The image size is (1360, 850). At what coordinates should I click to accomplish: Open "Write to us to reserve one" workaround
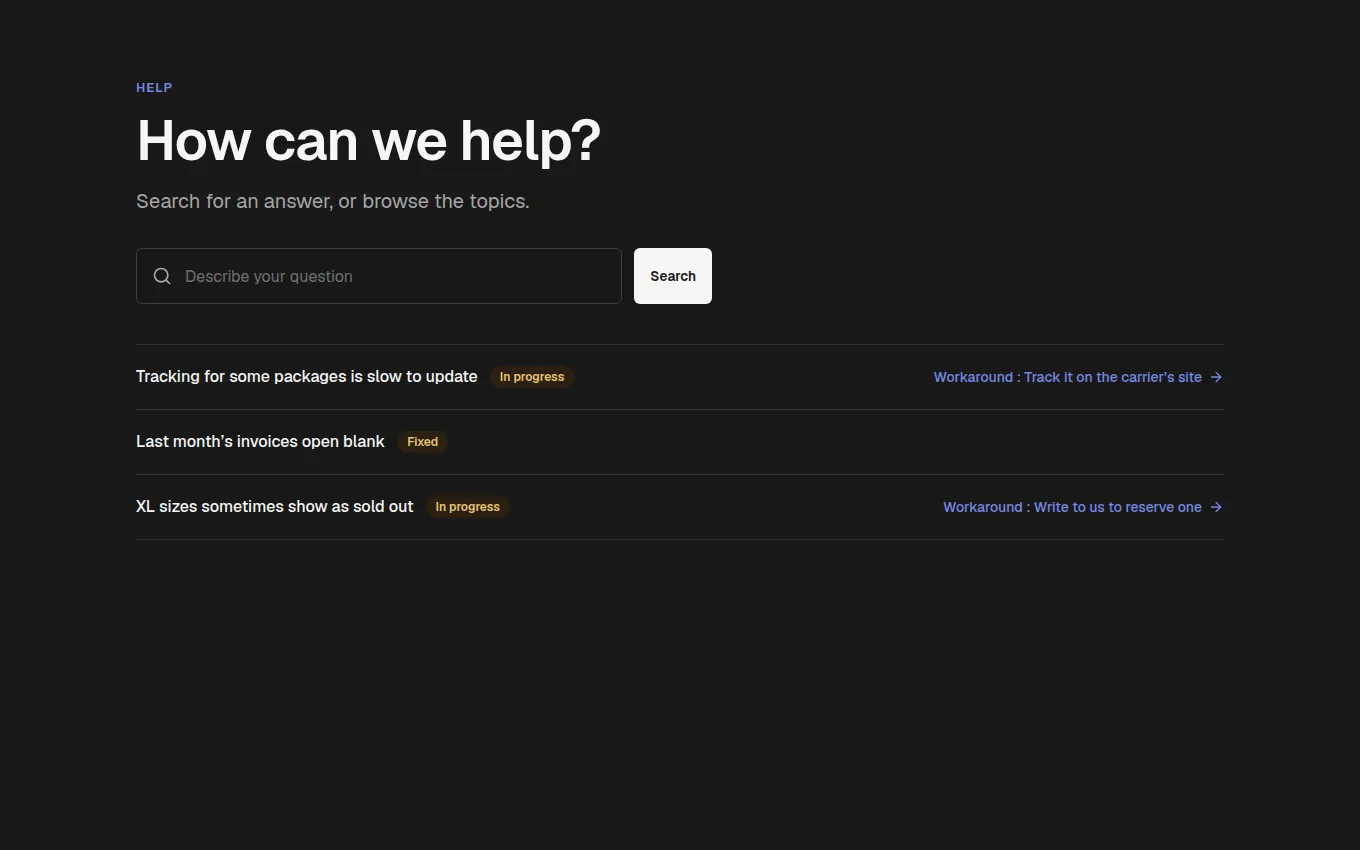click(x=1083, y=507)
